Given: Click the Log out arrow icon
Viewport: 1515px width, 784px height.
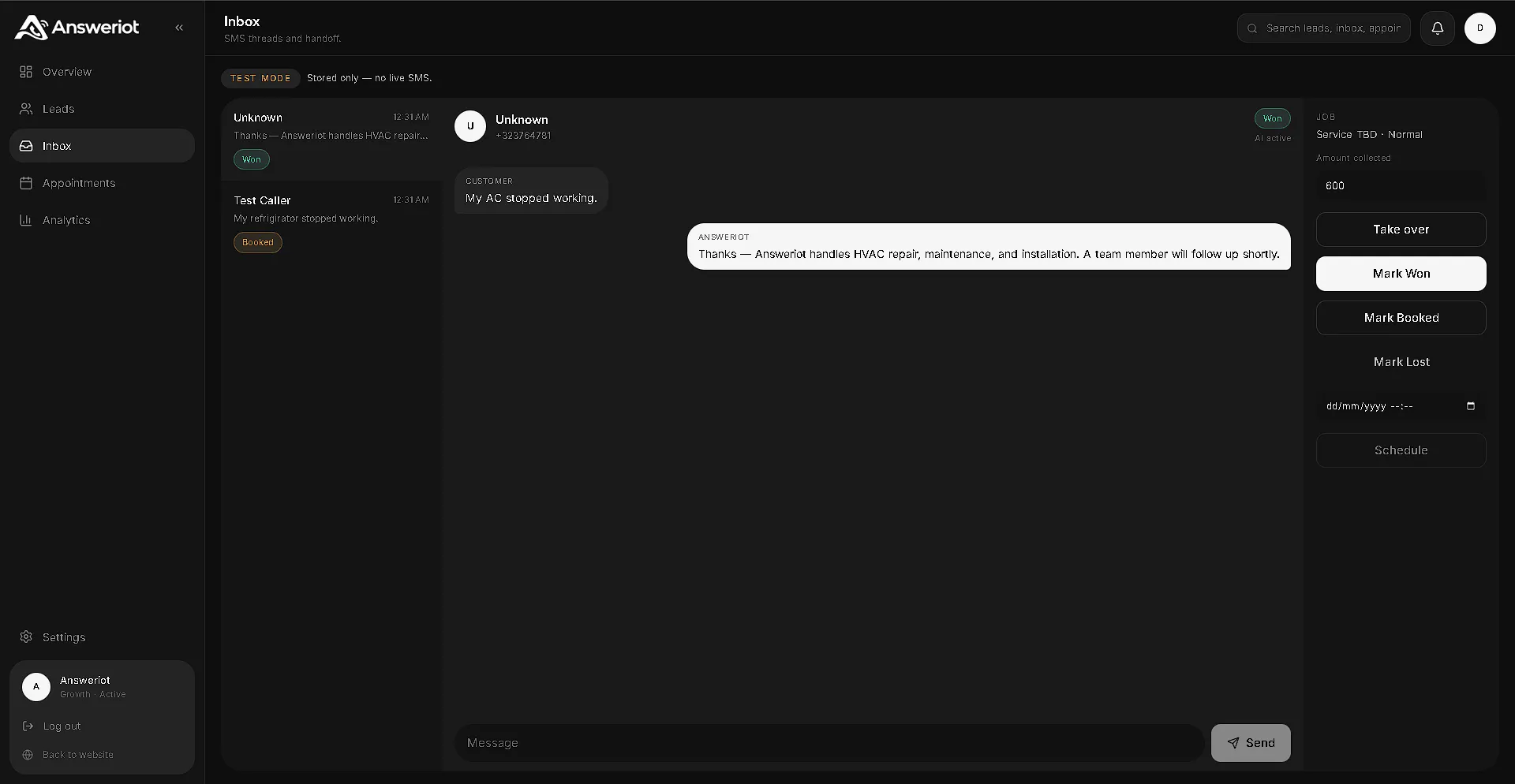Looking at the screenshot, I should [x=28, y=726].
